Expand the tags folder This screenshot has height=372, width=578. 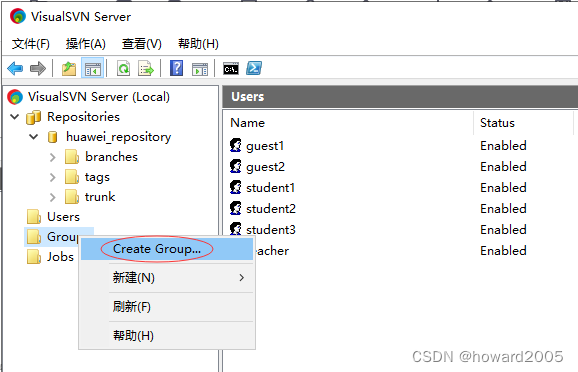click(x=53, y=177)
